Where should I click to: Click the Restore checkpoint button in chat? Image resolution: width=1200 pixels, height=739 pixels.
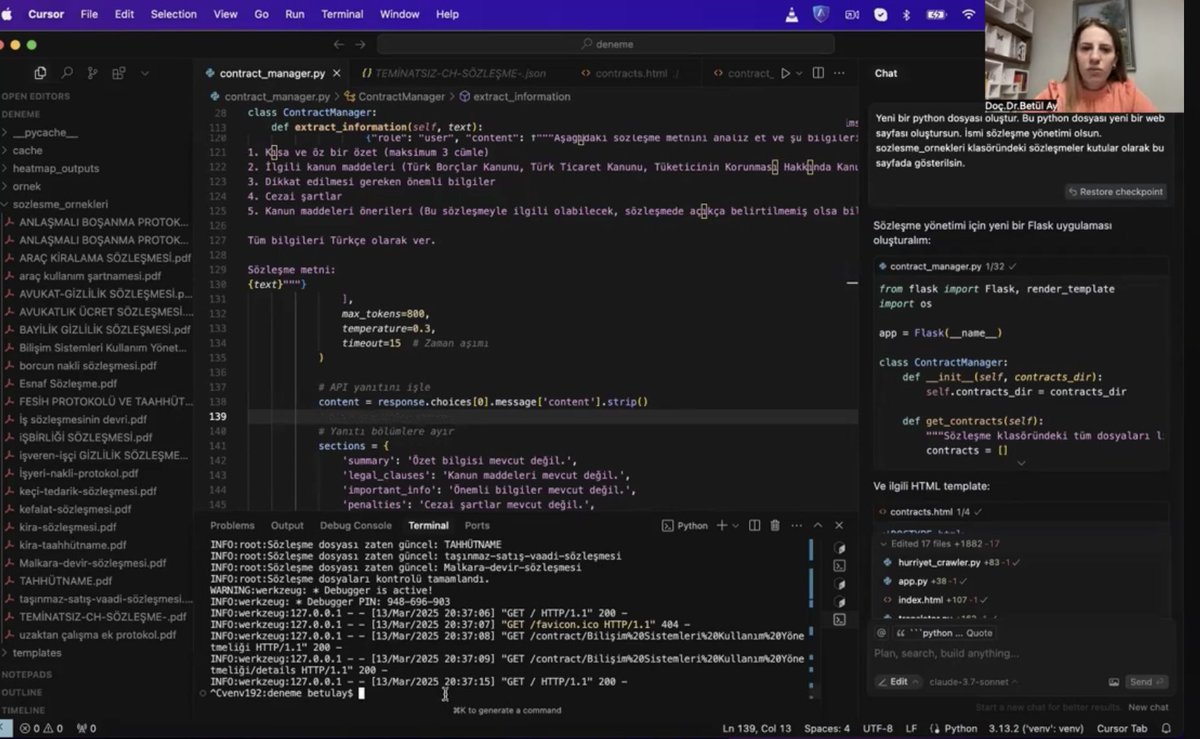tap(1116, 192)
